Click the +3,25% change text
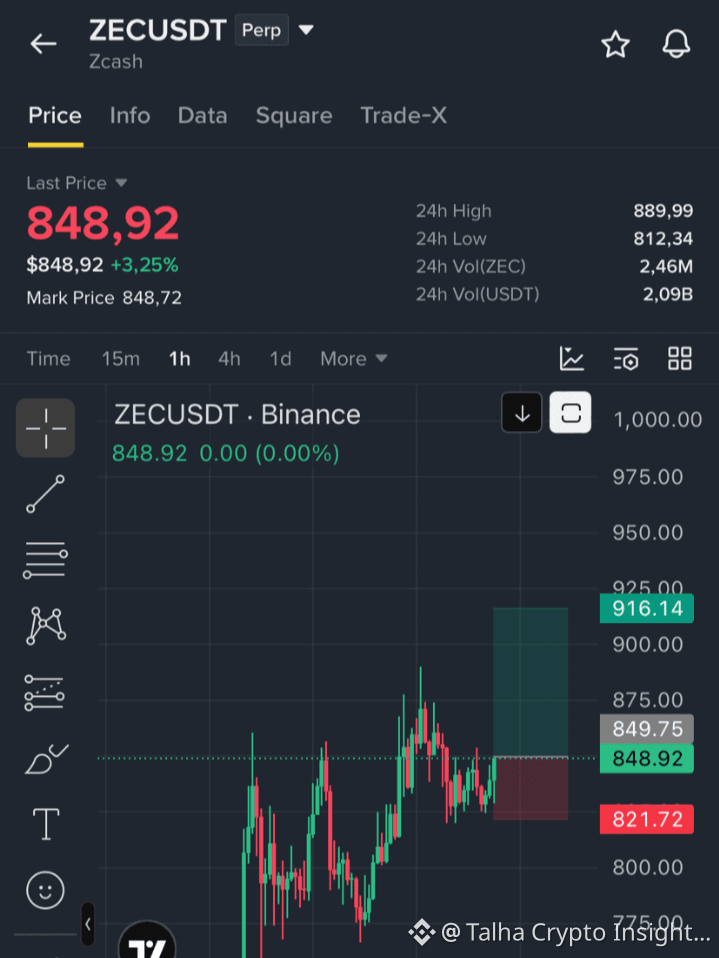719x958 pixels. pos(144,265)
